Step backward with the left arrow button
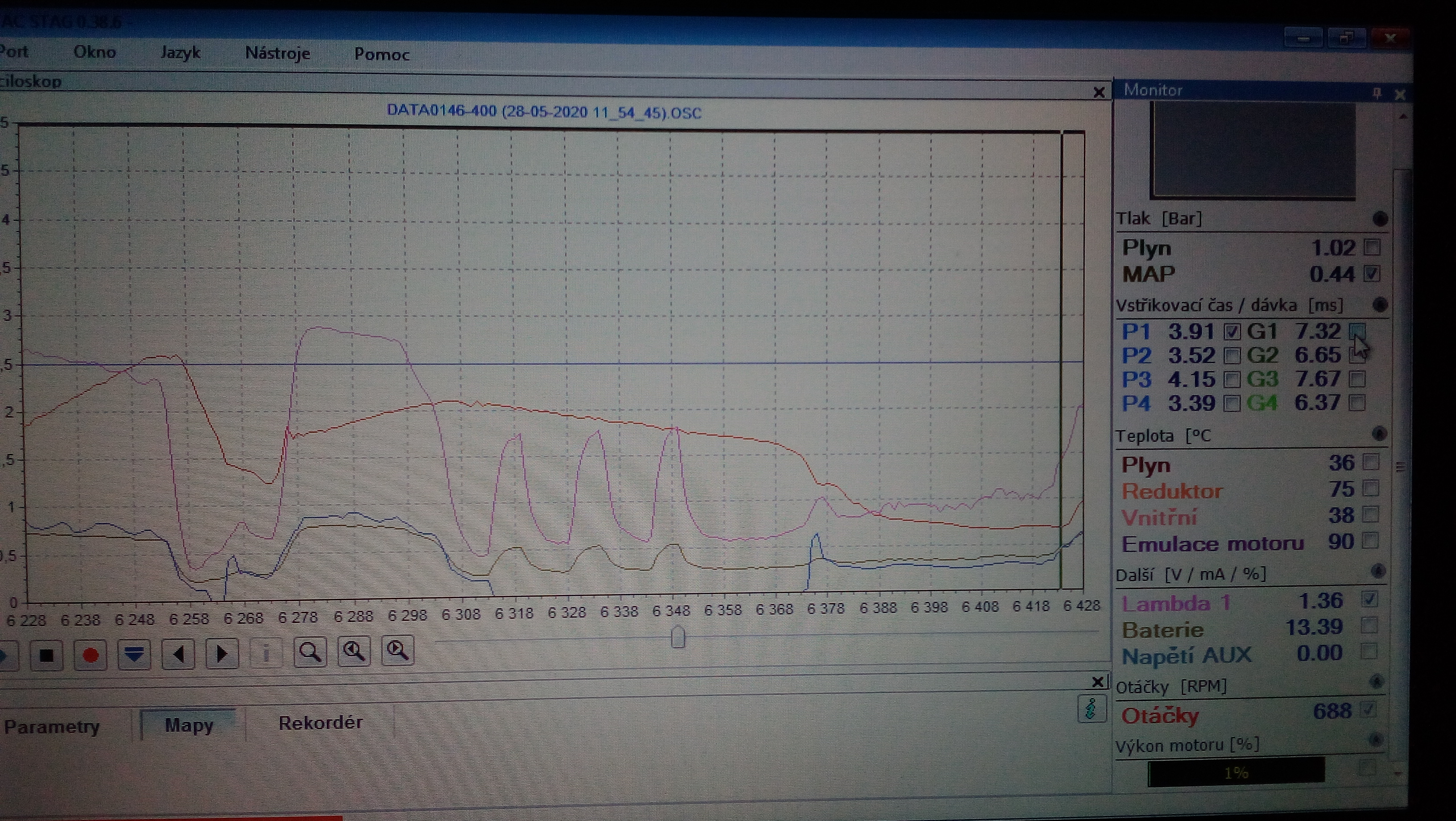 178,654
